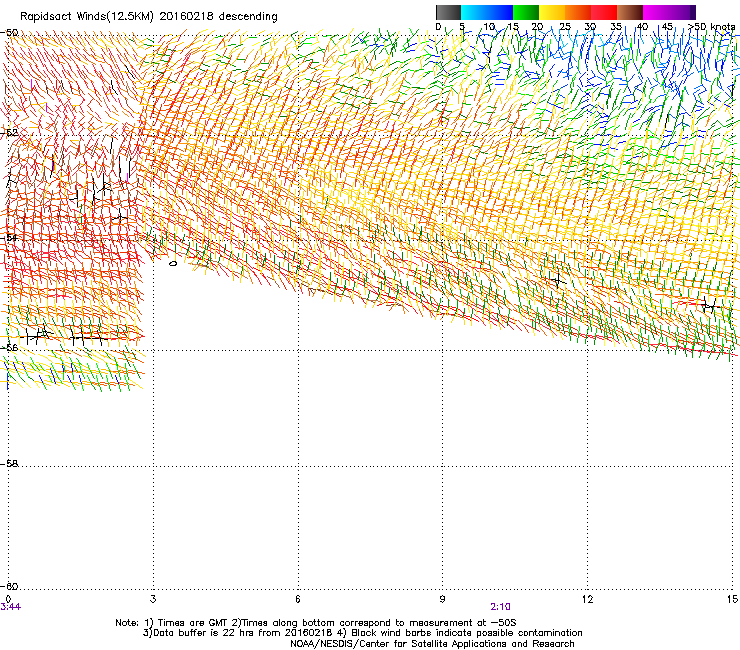Click the latitude label '-54'
This screenshot has height=650, width=740.
(x=9, y=237)
